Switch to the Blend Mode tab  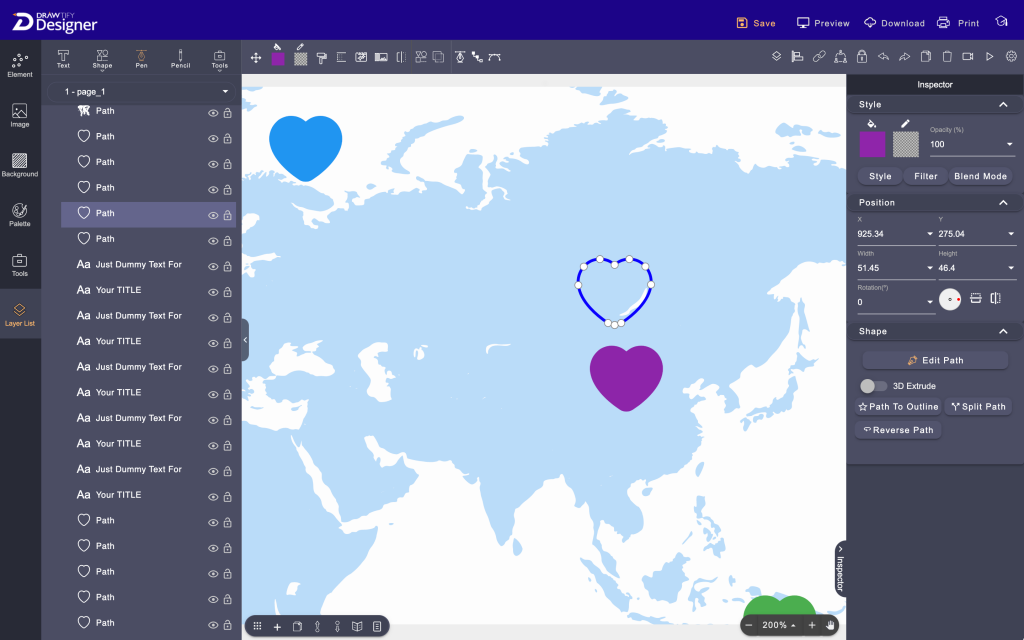tap(979, 175)
